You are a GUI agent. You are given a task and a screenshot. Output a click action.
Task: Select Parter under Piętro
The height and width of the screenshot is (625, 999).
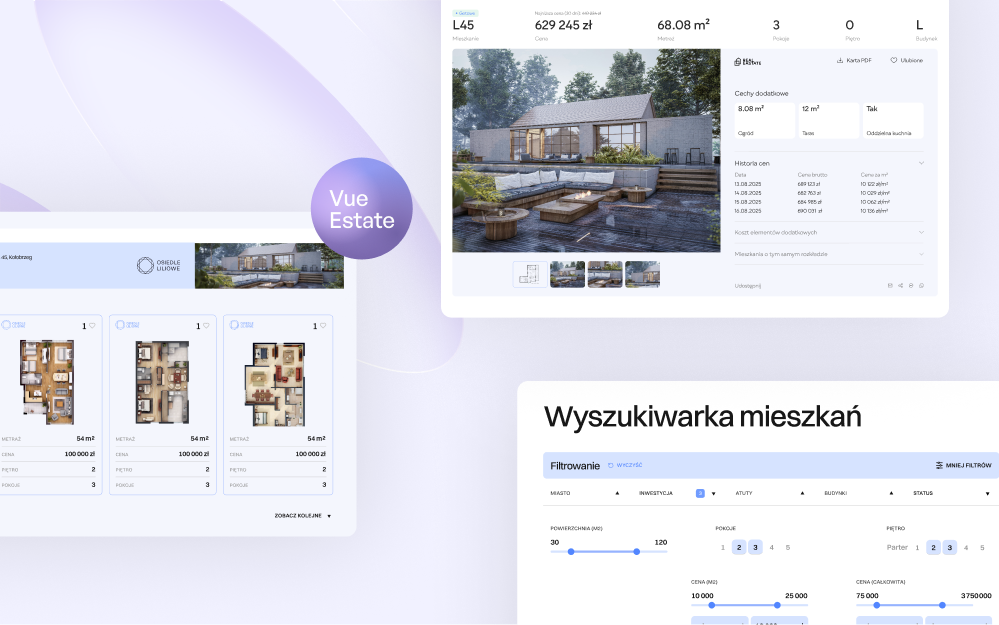[897, 547]
